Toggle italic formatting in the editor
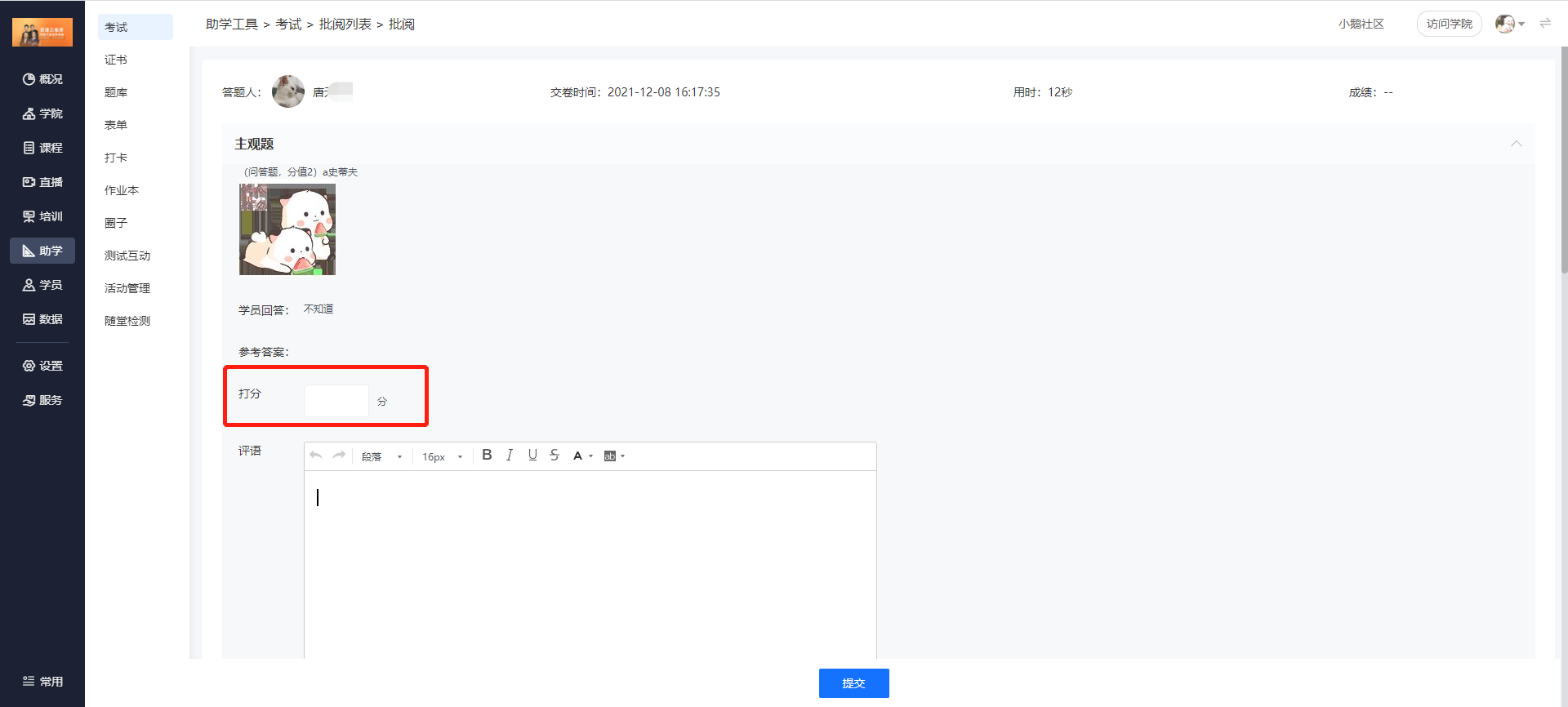 coord(510,456)
